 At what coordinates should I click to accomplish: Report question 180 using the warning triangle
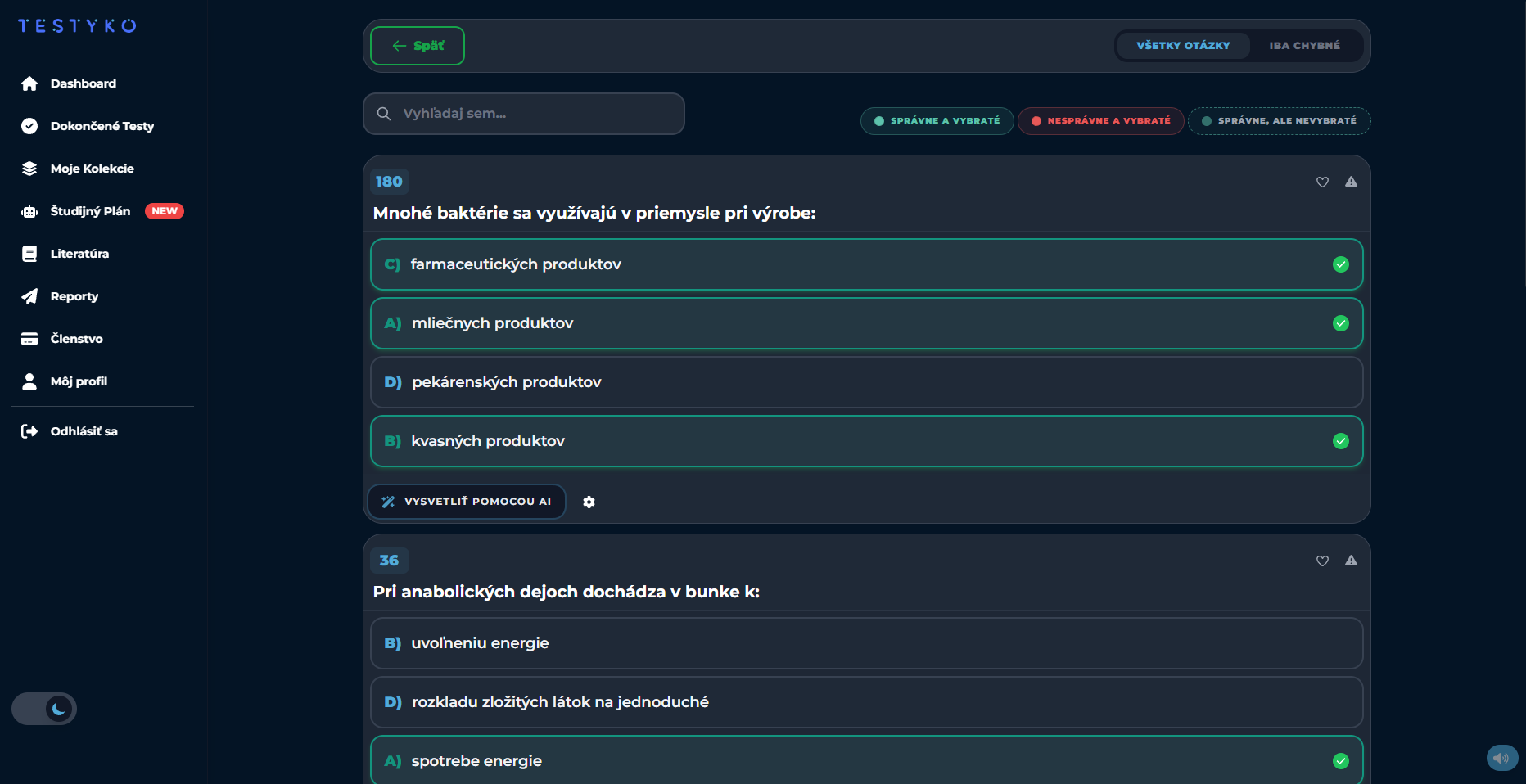(x=1351, y=182)
